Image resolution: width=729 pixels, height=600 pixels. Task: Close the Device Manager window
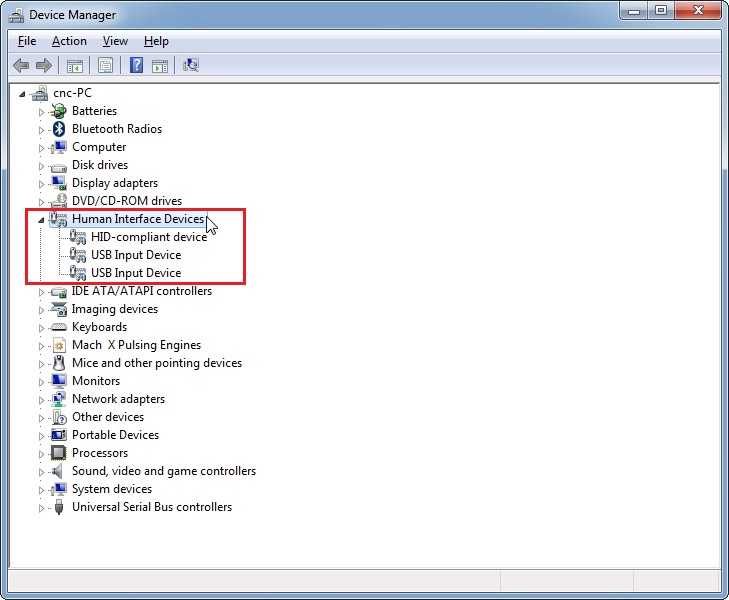click(698, 10)
